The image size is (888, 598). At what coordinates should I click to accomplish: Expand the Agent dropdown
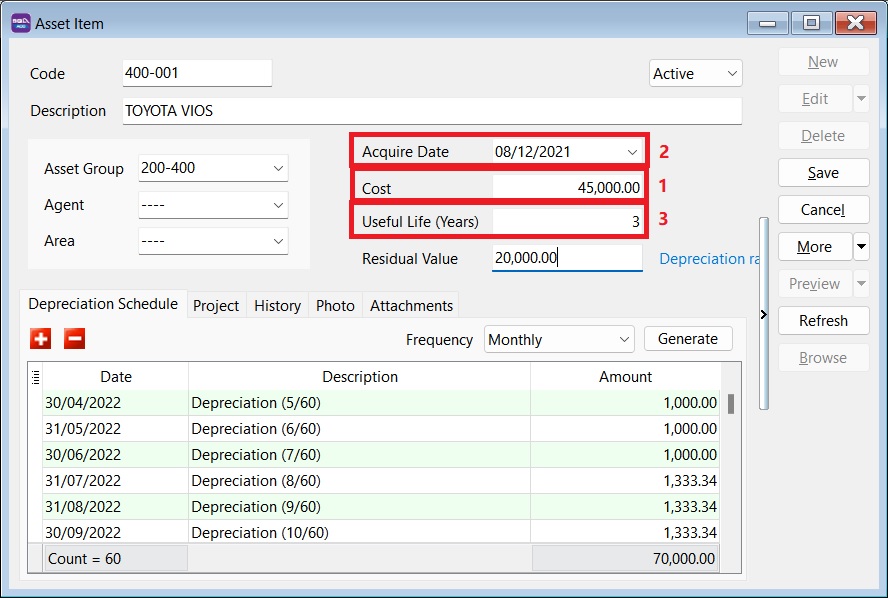tap(278, 205)
